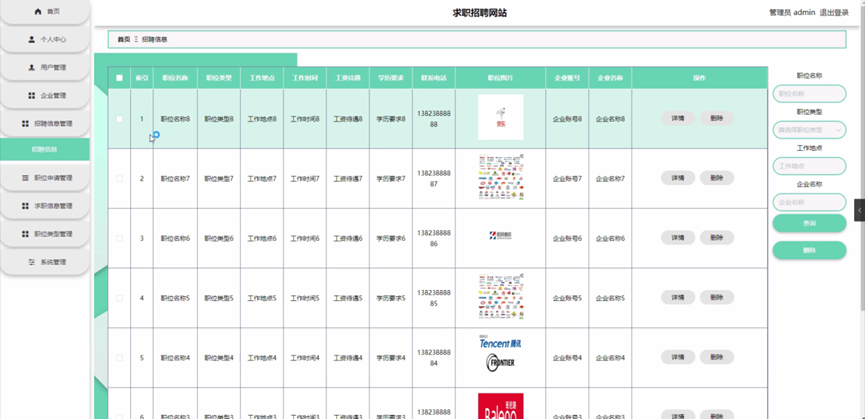Open the brand collage image in row 职位名称7

pyautogui.click(x=500, y=178)
